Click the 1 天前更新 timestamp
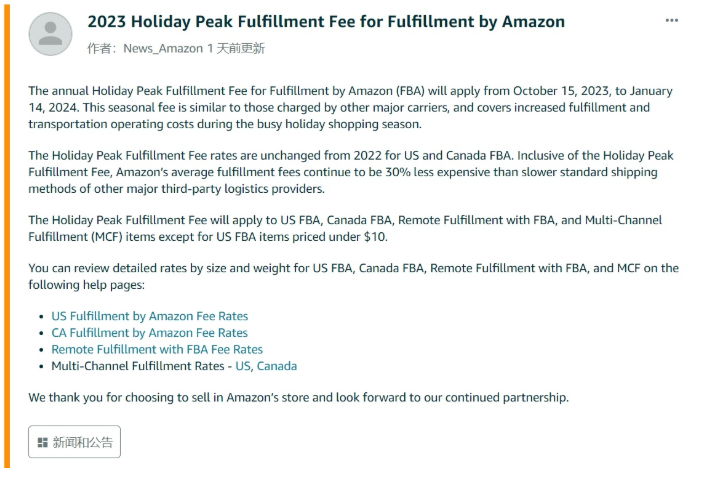The width and height of the screenshot is (724, 479). tap(236, 49)
